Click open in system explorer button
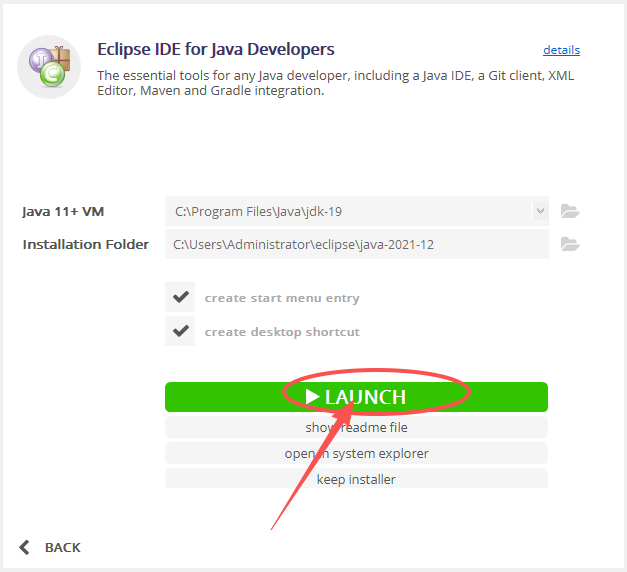Viewport: 627px width, 572px height. coord(356,453)
